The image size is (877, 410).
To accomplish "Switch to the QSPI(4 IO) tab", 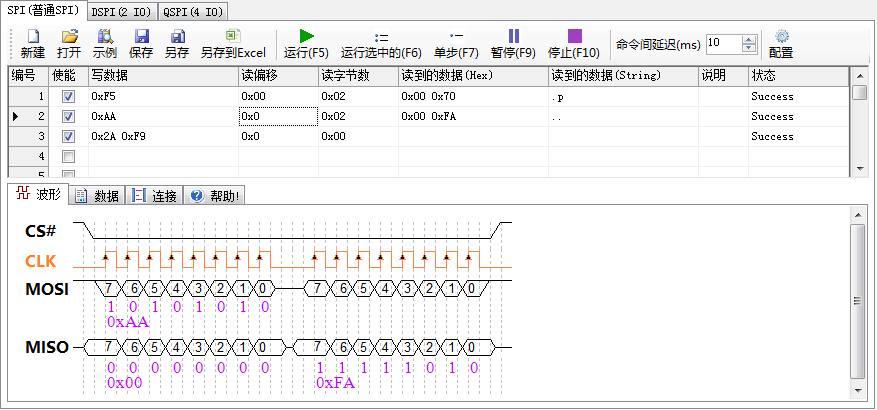I will [193, 11].
